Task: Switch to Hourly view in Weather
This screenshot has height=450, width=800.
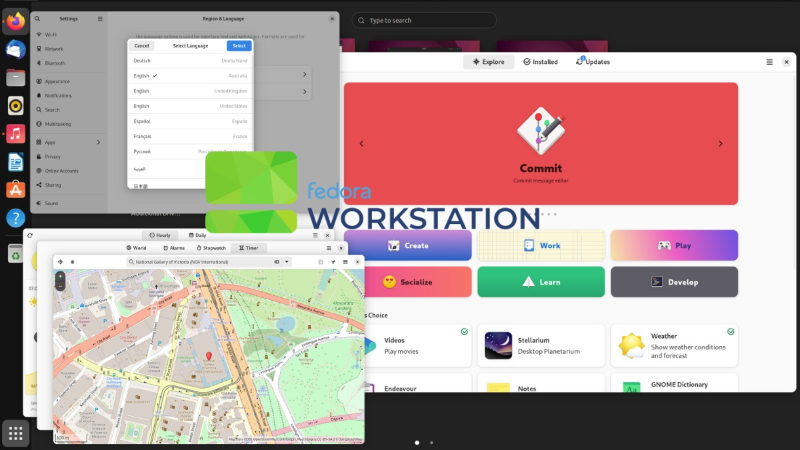Action: coord(160,235)
